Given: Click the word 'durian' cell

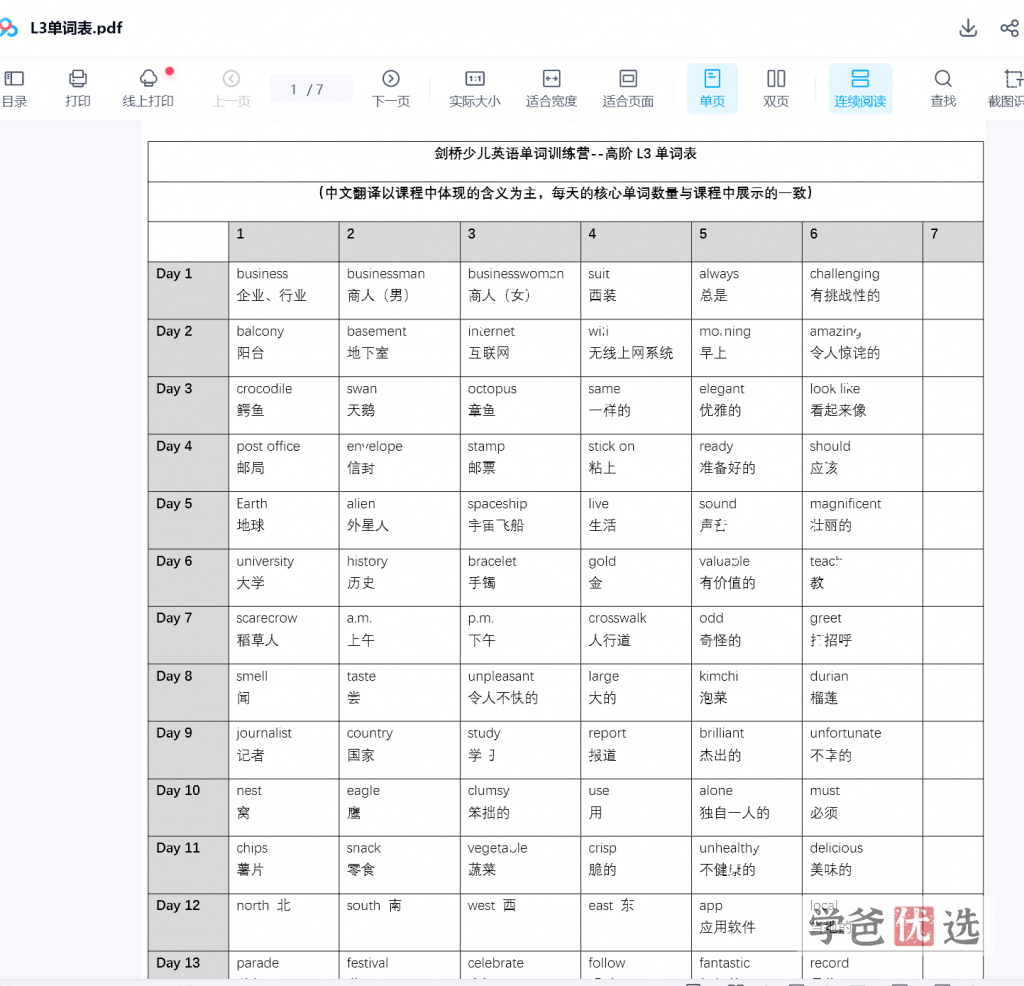Looking at the screenshot, I should (x=862, y=692).
